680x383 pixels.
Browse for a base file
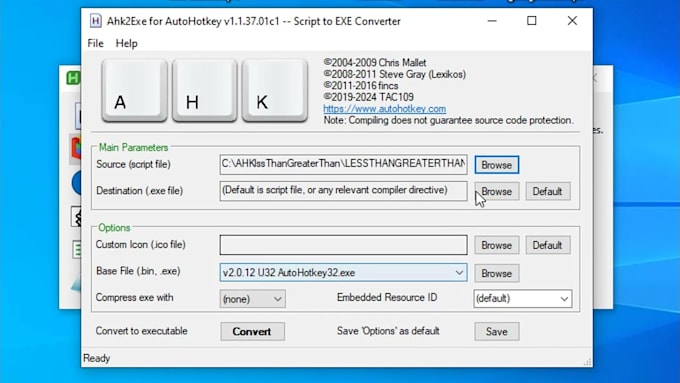497,273
